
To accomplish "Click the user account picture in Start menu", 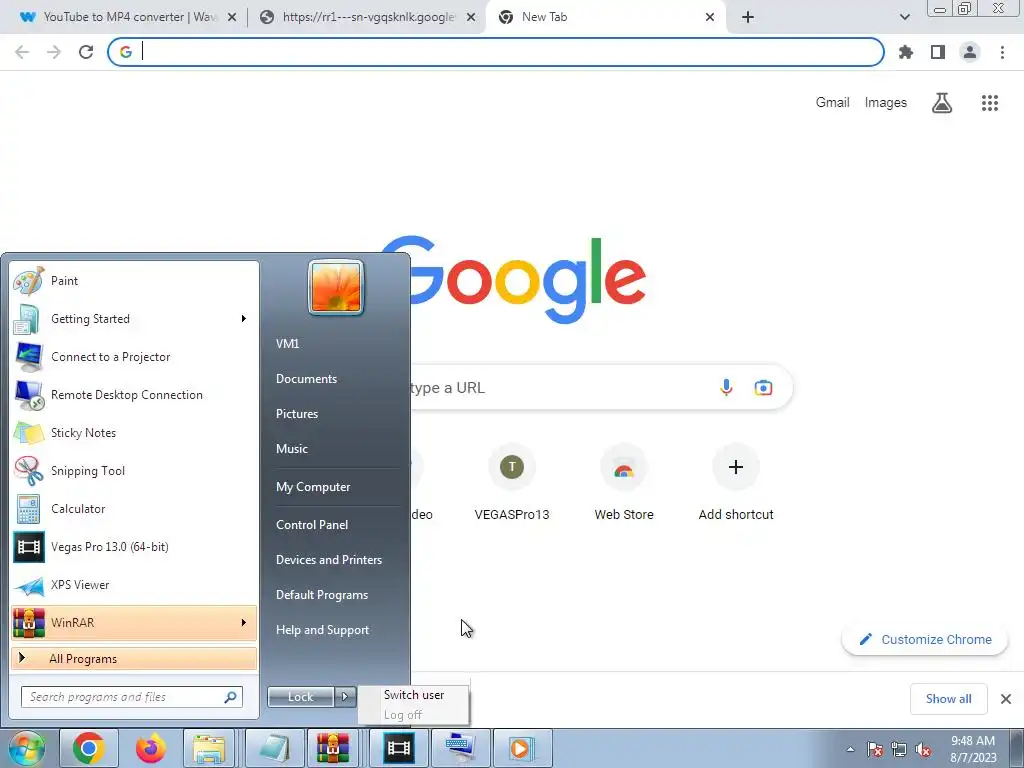I will coord(336,287).
